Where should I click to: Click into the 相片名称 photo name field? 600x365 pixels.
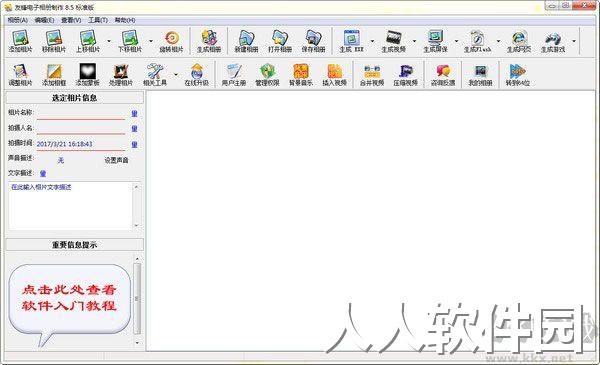point(81,113)
